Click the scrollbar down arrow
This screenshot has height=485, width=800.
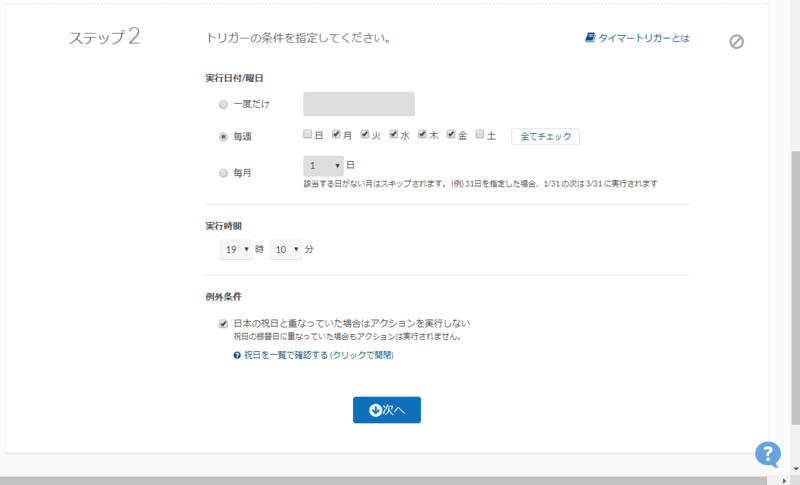(x=795, y=469)
